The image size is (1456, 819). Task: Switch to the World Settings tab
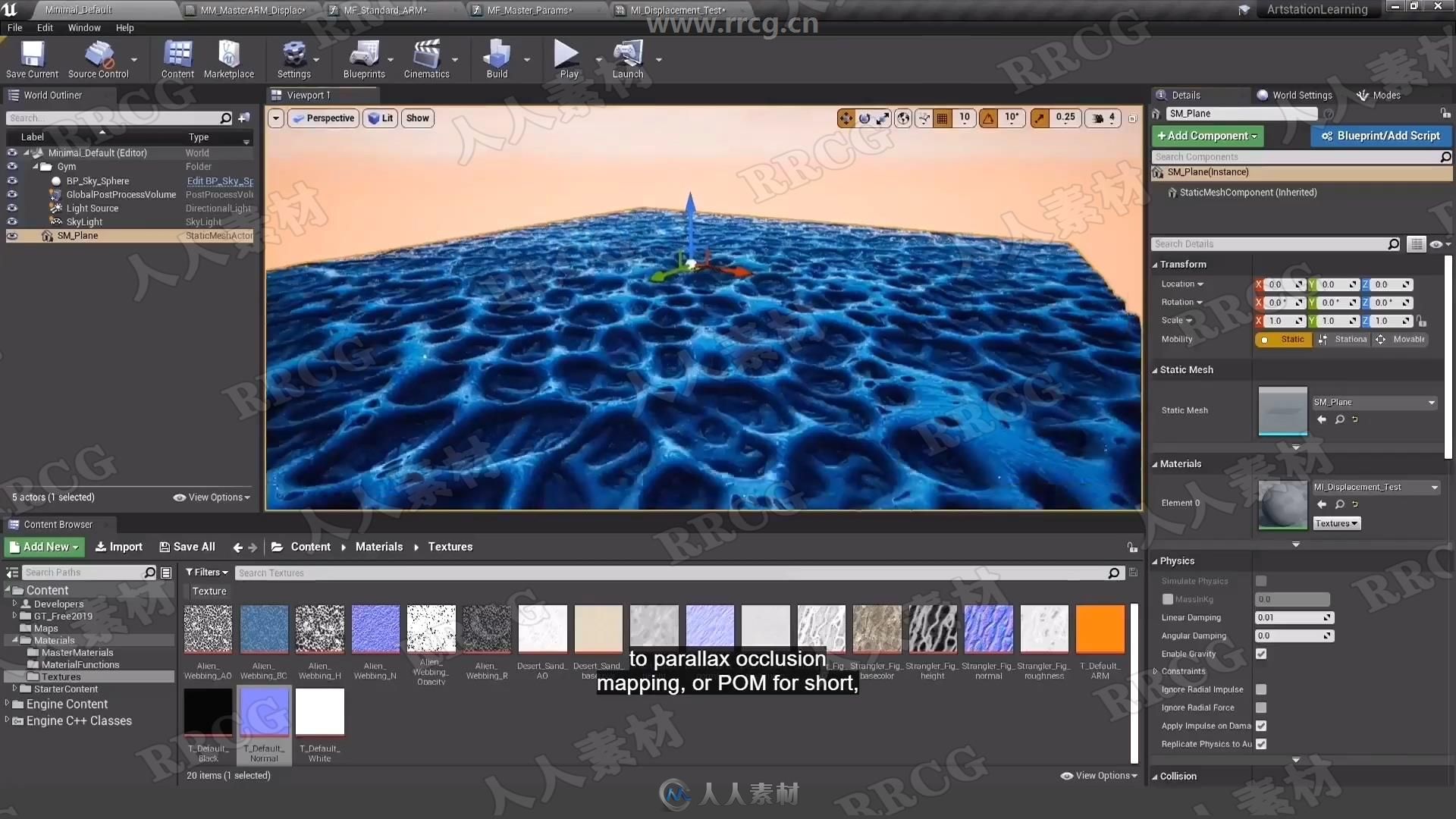point(1294,95)
